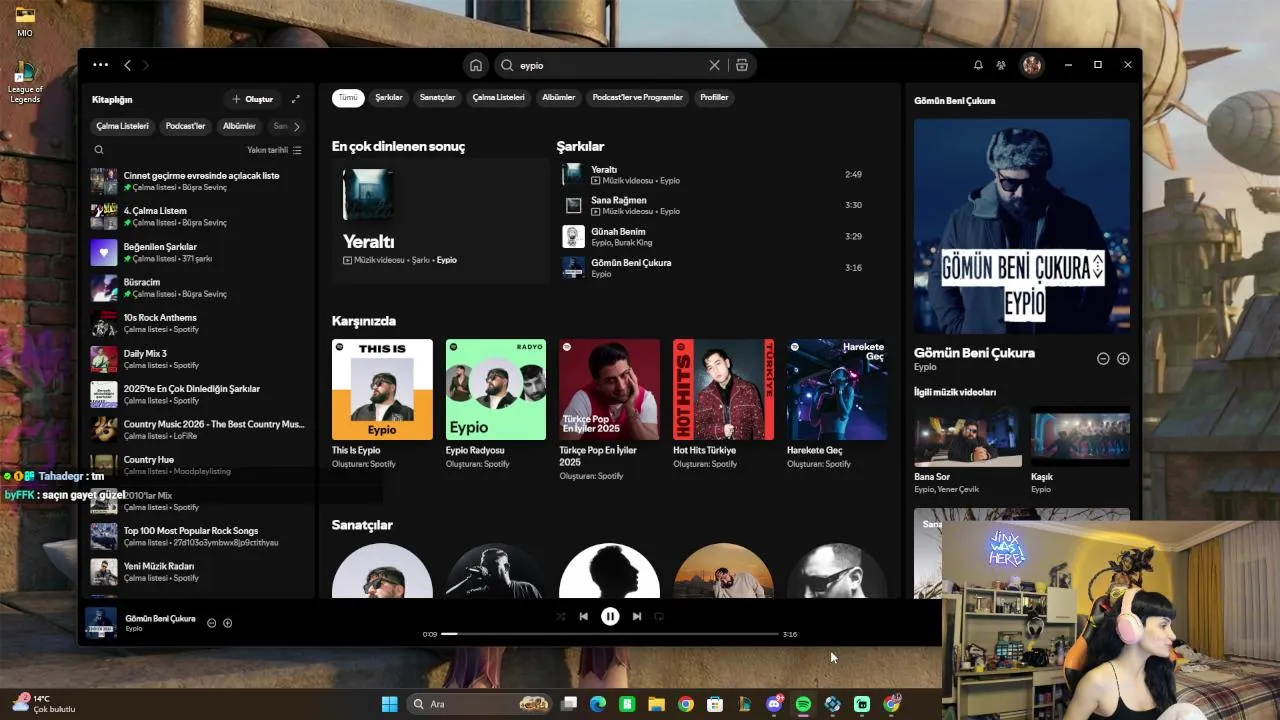Open Daily Mix 3 in the library

point(198,359)
